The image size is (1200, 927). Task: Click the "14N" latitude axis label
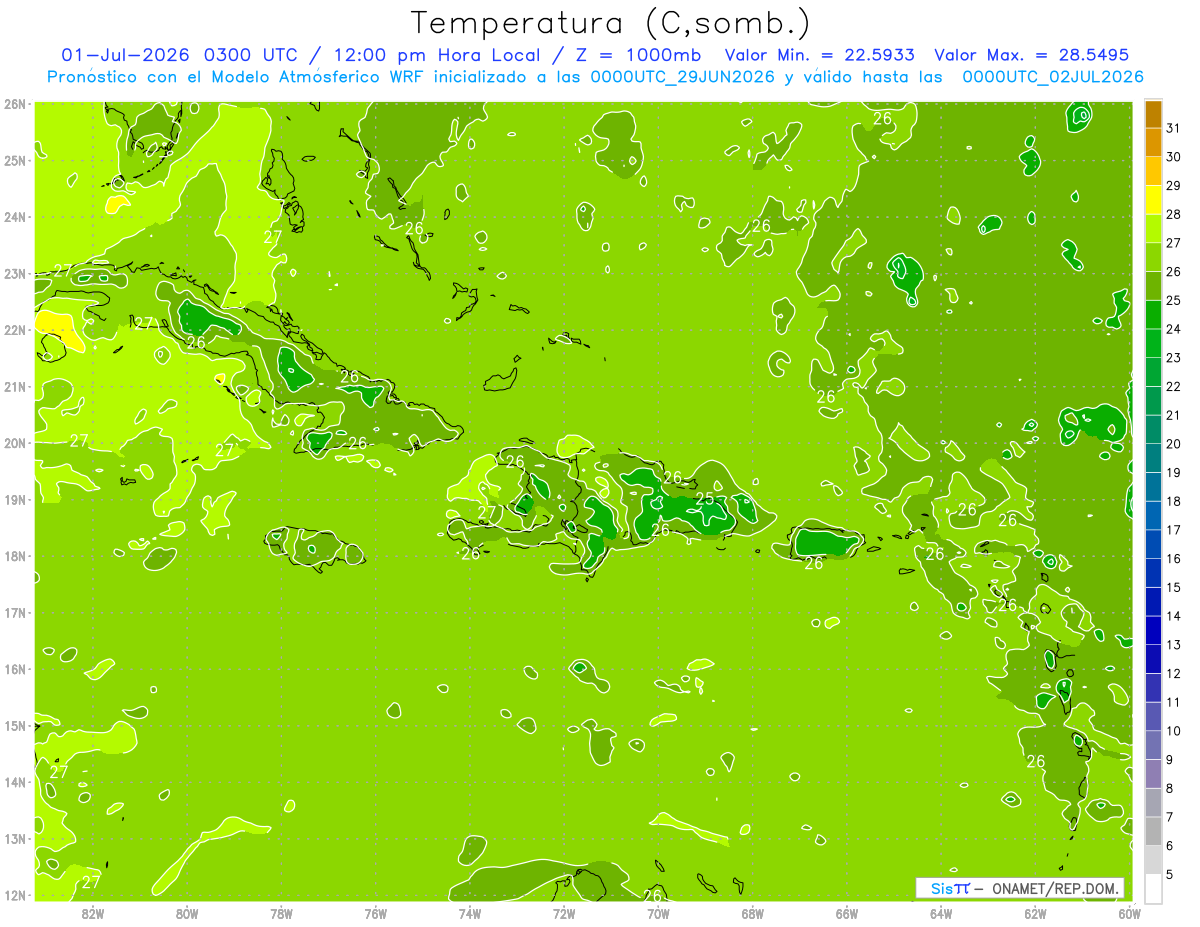(x=15, y=782)
